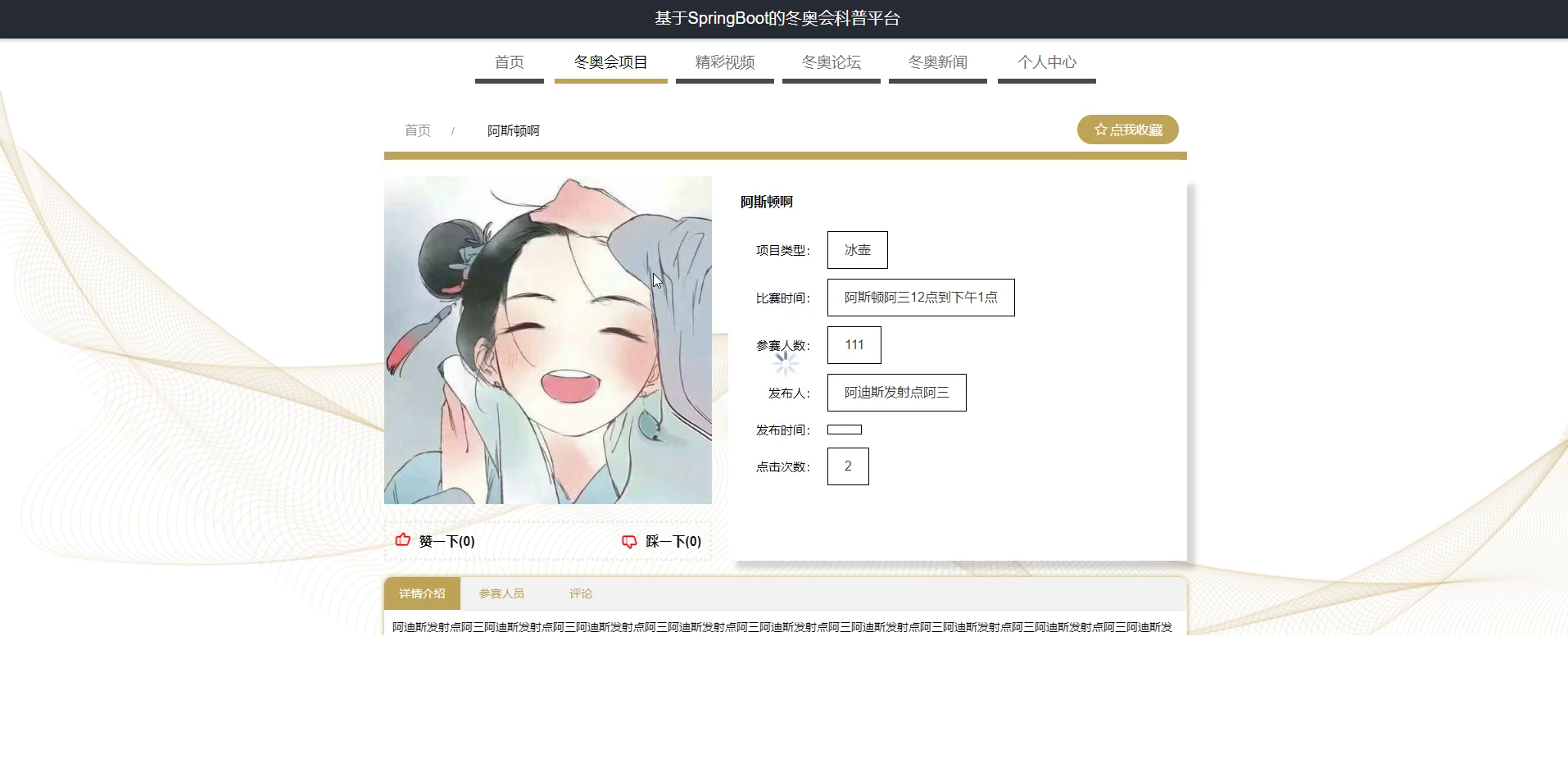Click the 首页 breadcrumb link
1568x764 pixels.
[x=418, y=130]
